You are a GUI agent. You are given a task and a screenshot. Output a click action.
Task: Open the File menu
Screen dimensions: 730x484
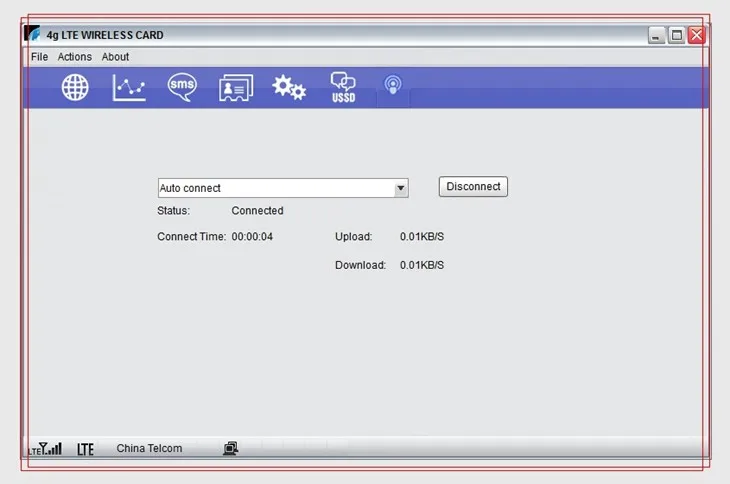pyautogui.click(x=39, y=57)
